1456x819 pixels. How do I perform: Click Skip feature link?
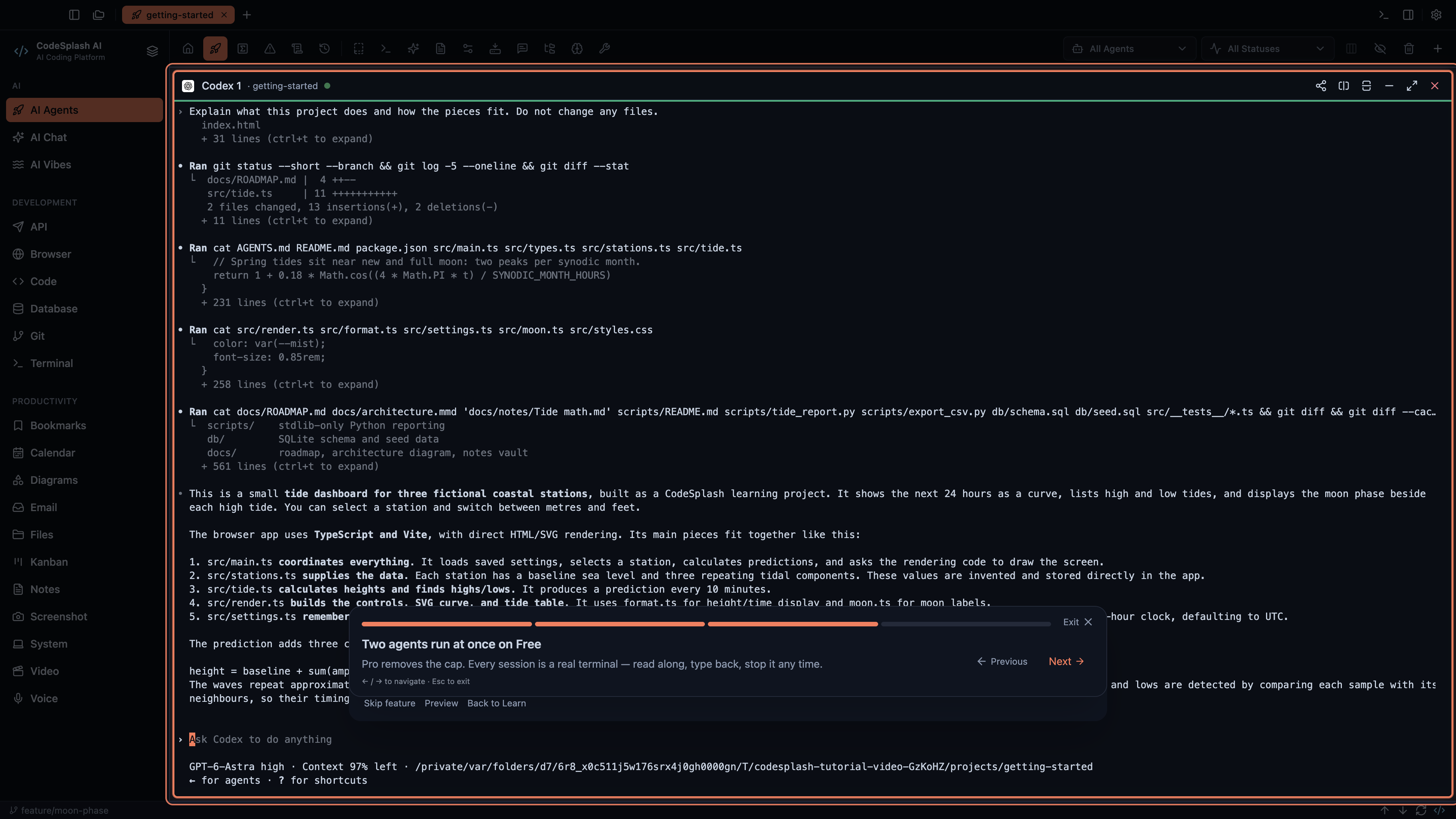(x=389, y=703)
